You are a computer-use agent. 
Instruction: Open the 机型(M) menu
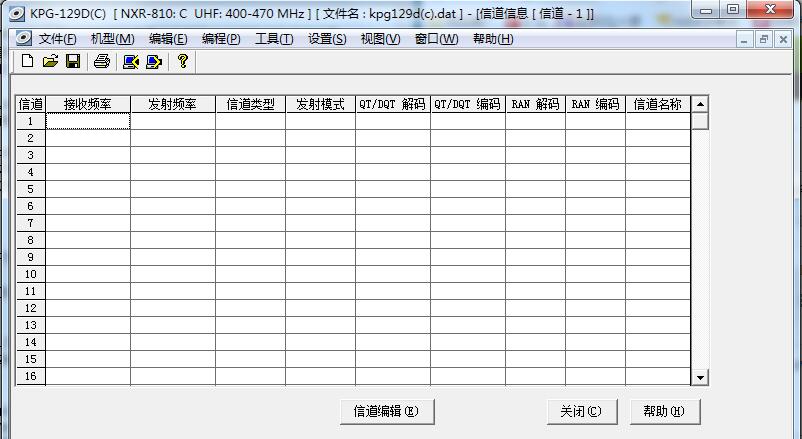point(112,39)
